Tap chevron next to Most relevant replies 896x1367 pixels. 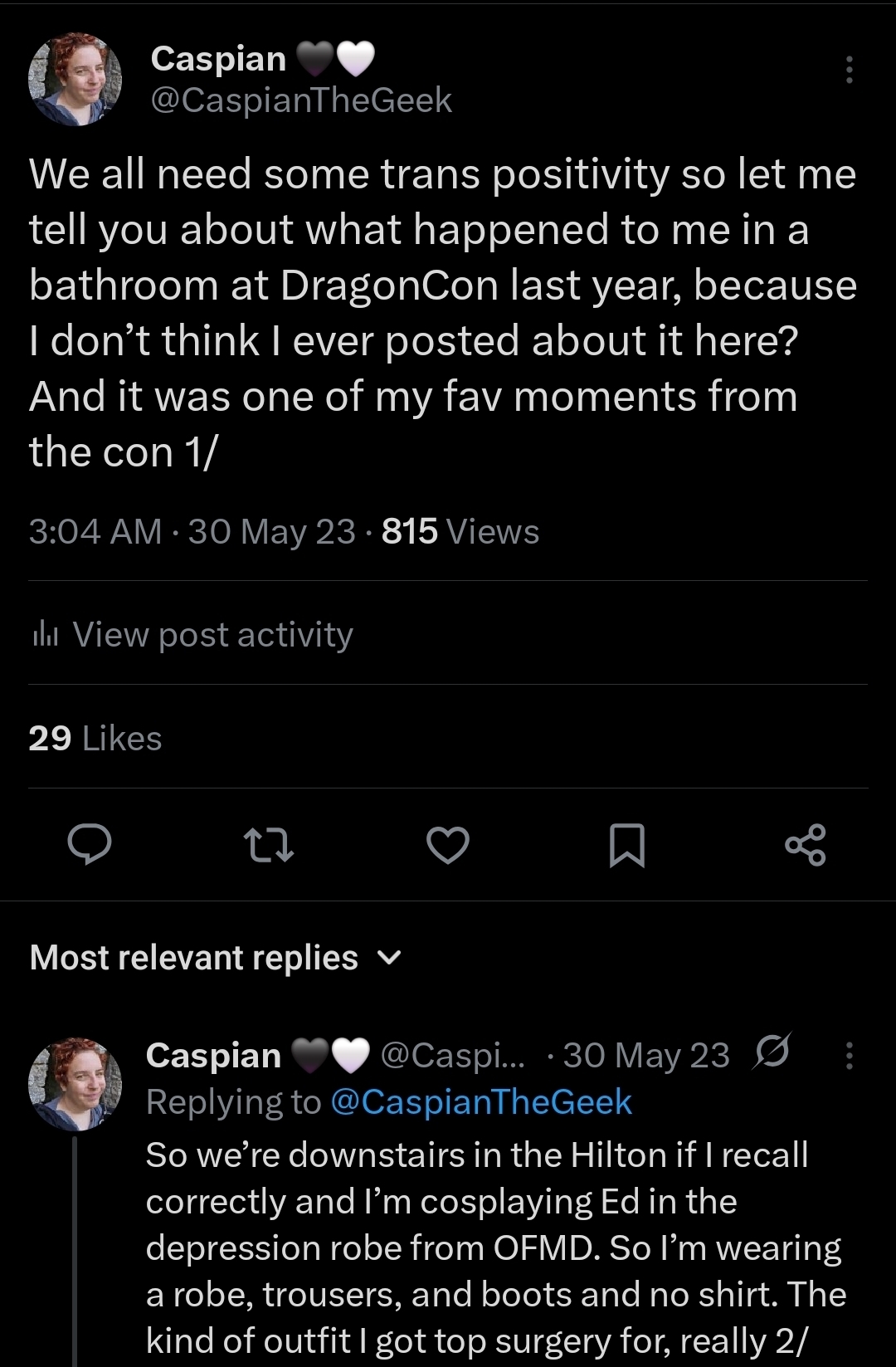[x=388, y=959]
